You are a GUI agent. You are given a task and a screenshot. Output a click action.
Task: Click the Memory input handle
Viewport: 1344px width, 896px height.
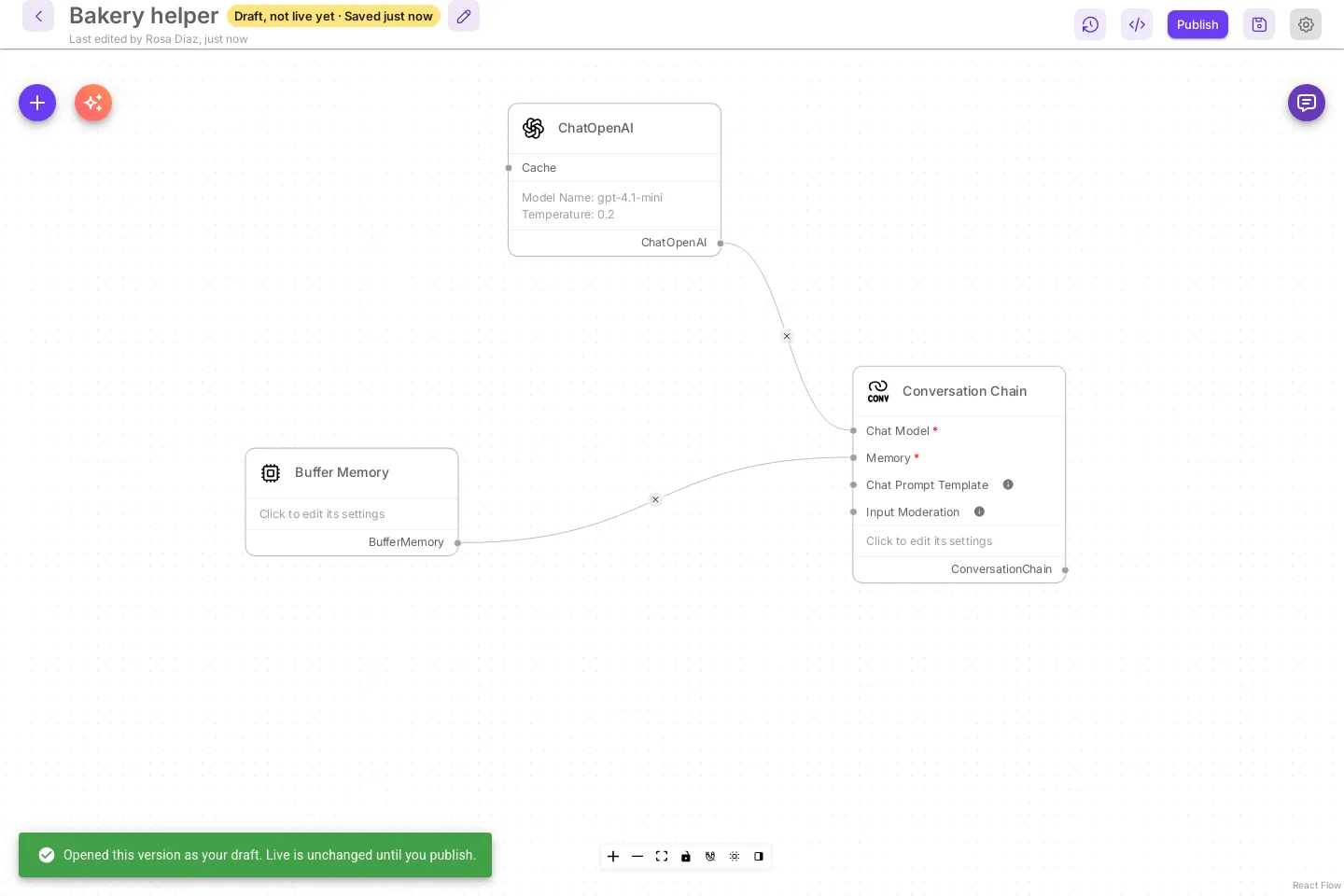pos(853,457)
